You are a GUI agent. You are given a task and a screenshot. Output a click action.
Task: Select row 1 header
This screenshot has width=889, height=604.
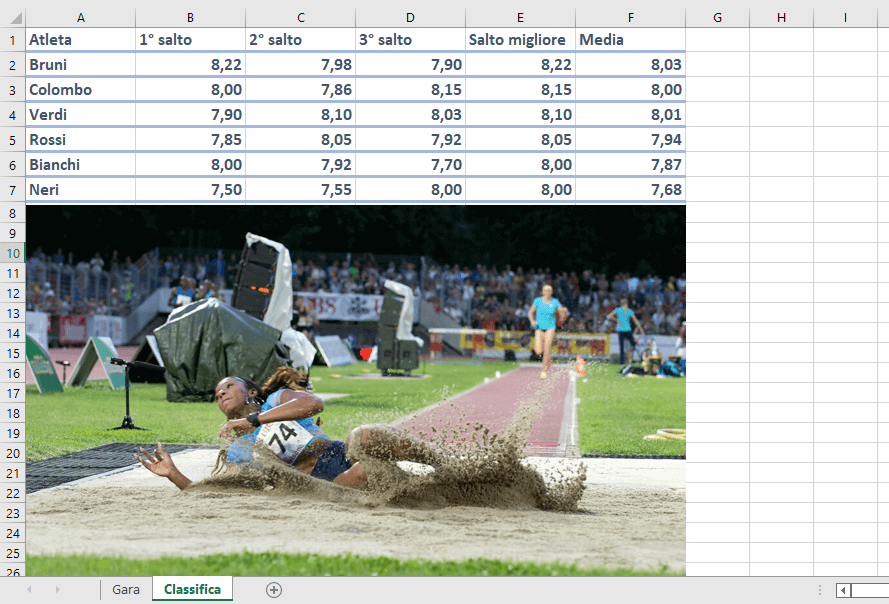pyautogui.click(x=12, y=40)
